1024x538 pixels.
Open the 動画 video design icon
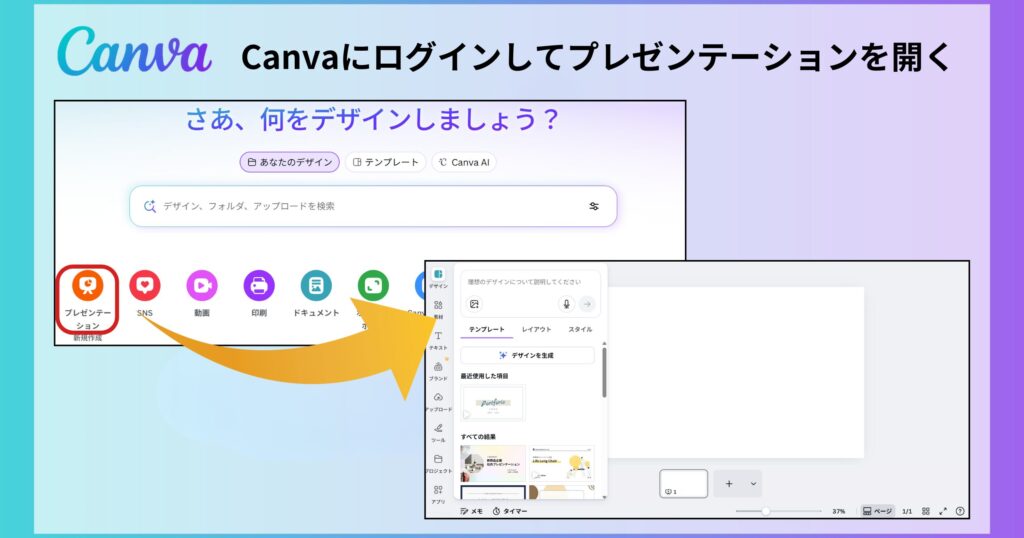pyautogui.click(x=202, y=286)
